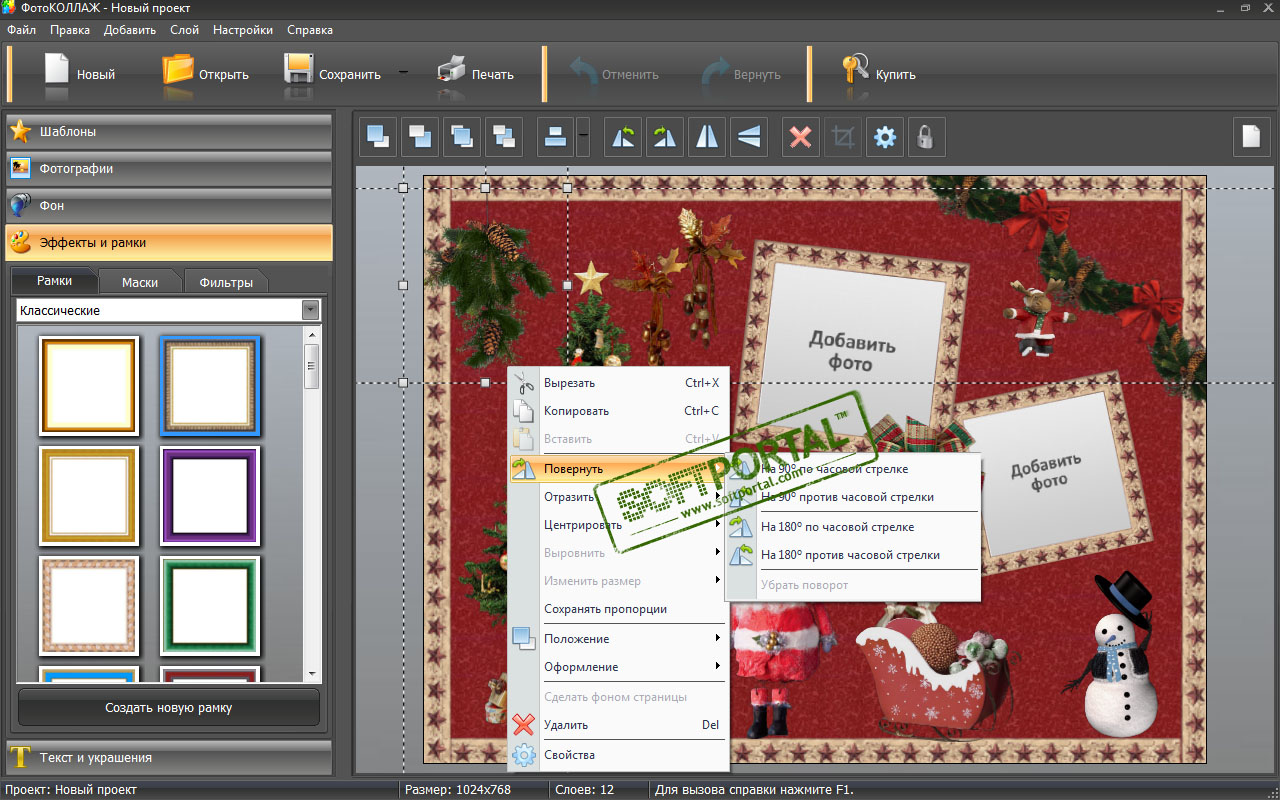Open the Правка menu
The image size is (1280, 800).
(70, 30)
